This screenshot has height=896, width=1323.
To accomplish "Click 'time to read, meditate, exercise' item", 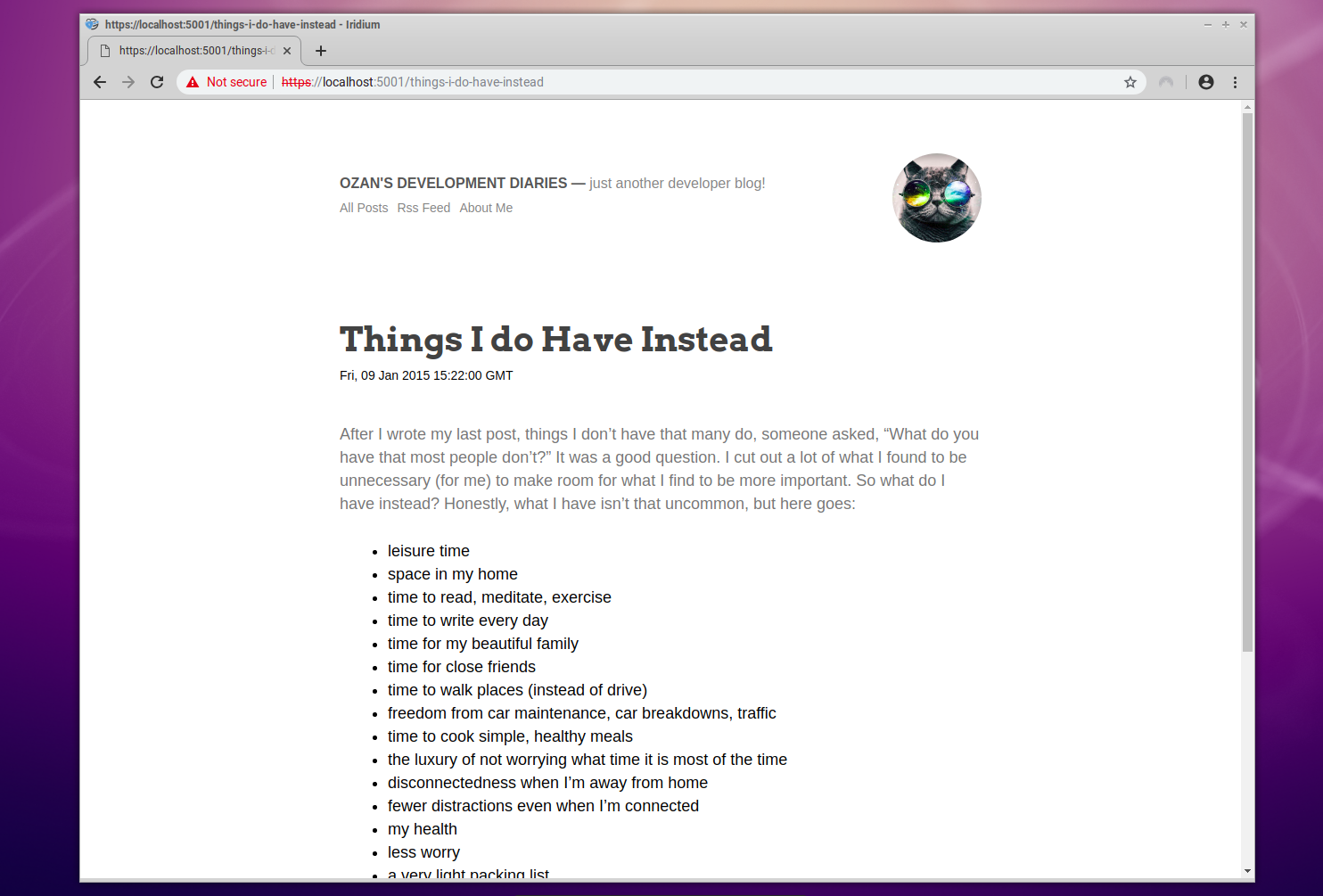I will pyautogui.click(x=499, y=597).
